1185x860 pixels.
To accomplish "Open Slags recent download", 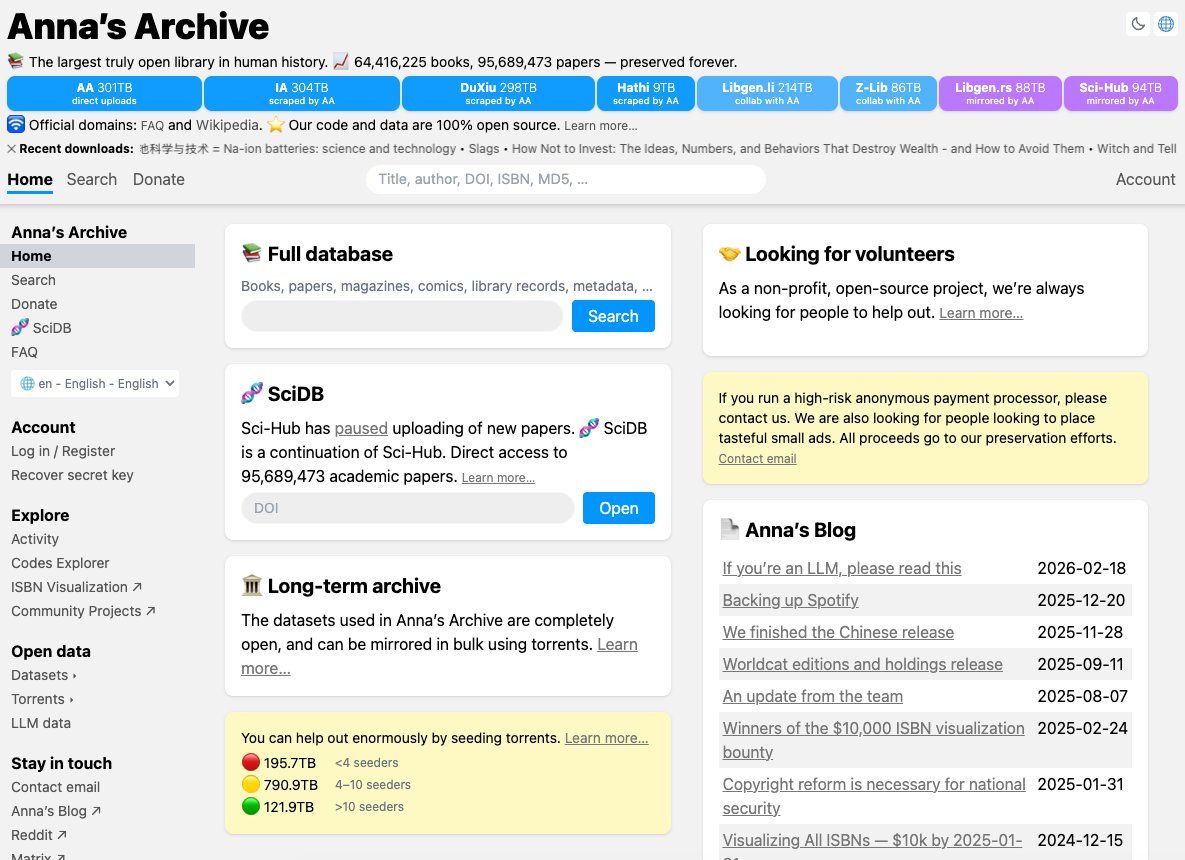I will click(484, 149).
